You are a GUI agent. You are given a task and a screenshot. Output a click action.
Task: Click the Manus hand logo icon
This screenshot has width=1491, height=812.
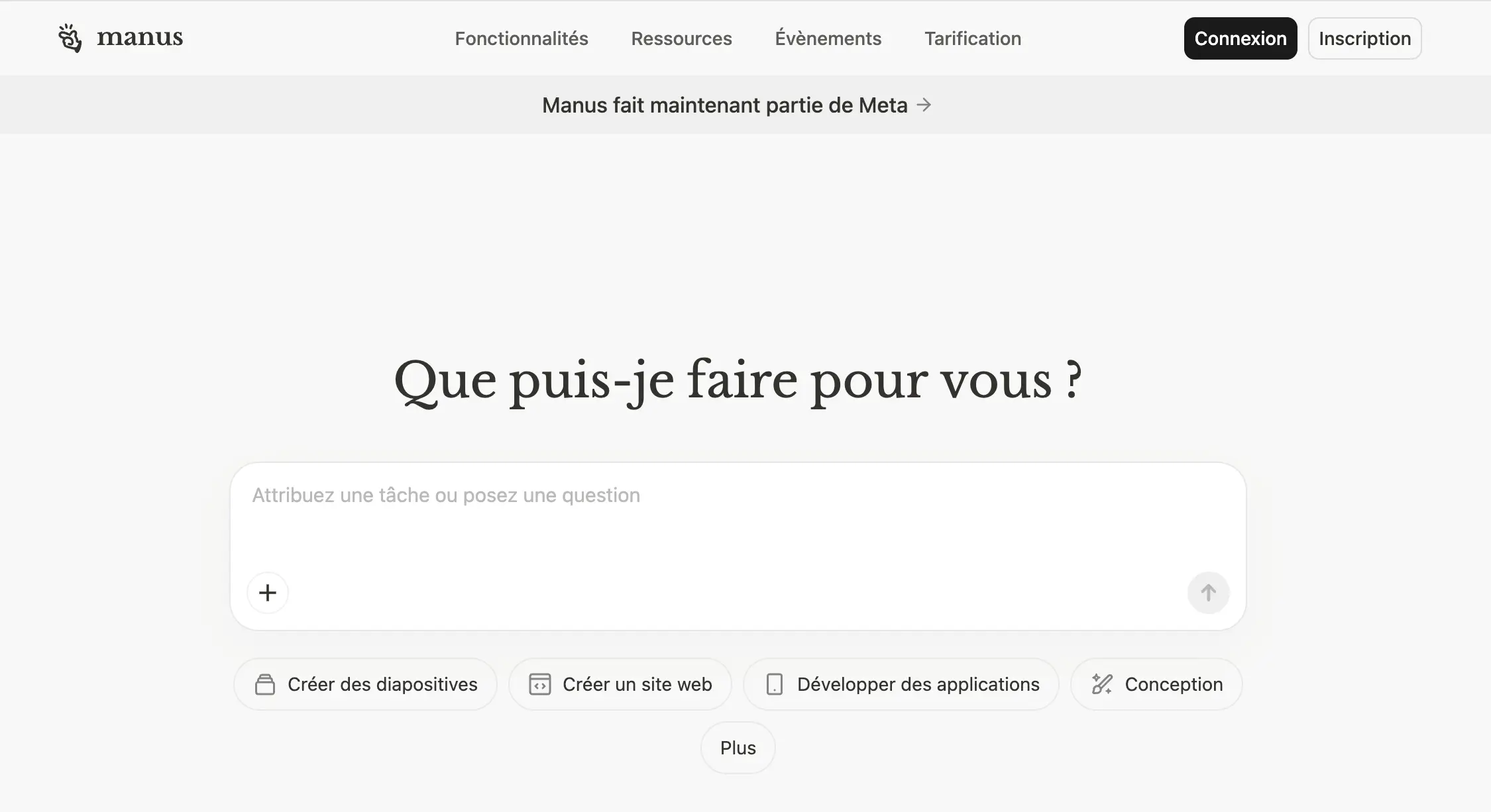[x=70, y=38]
